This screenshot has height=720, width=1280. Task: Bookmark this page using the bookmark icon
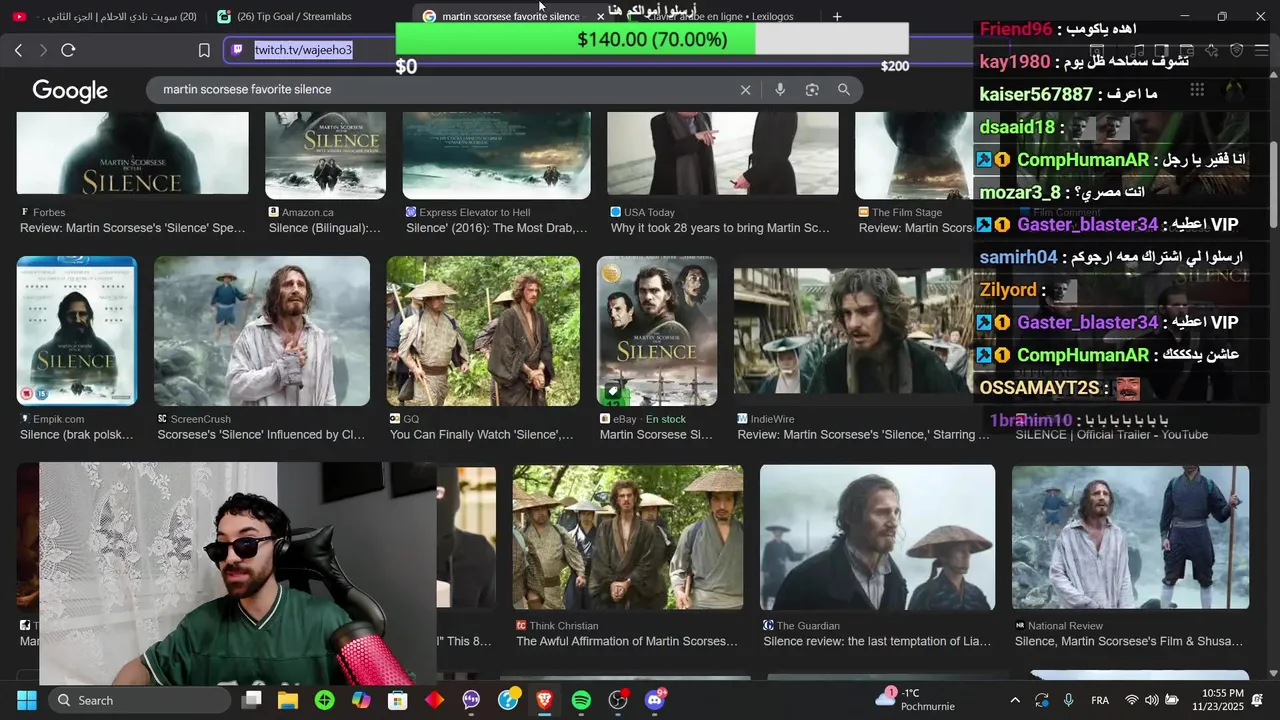(x=204, y=50)
